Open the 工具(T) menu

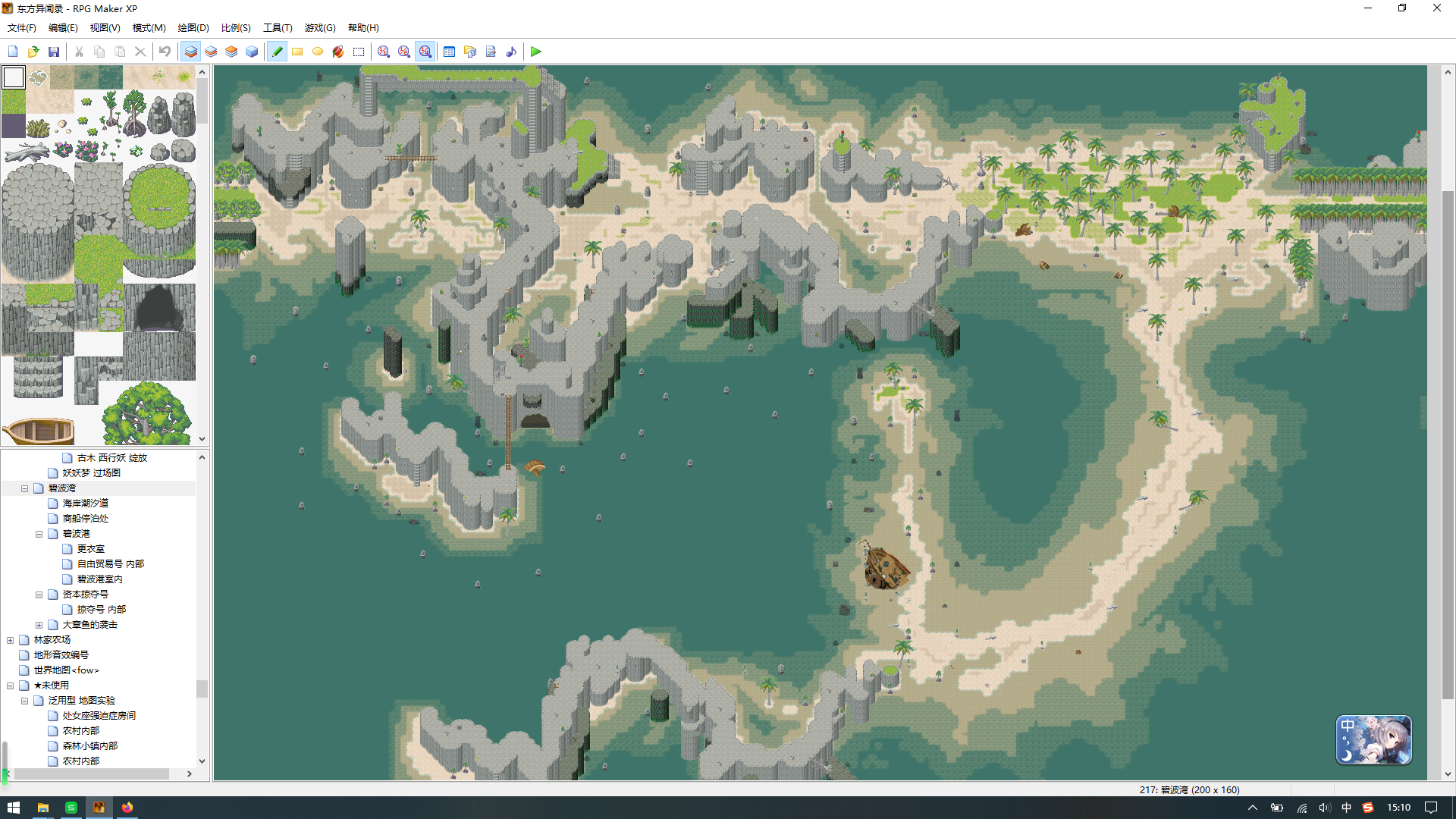(278, 28)
